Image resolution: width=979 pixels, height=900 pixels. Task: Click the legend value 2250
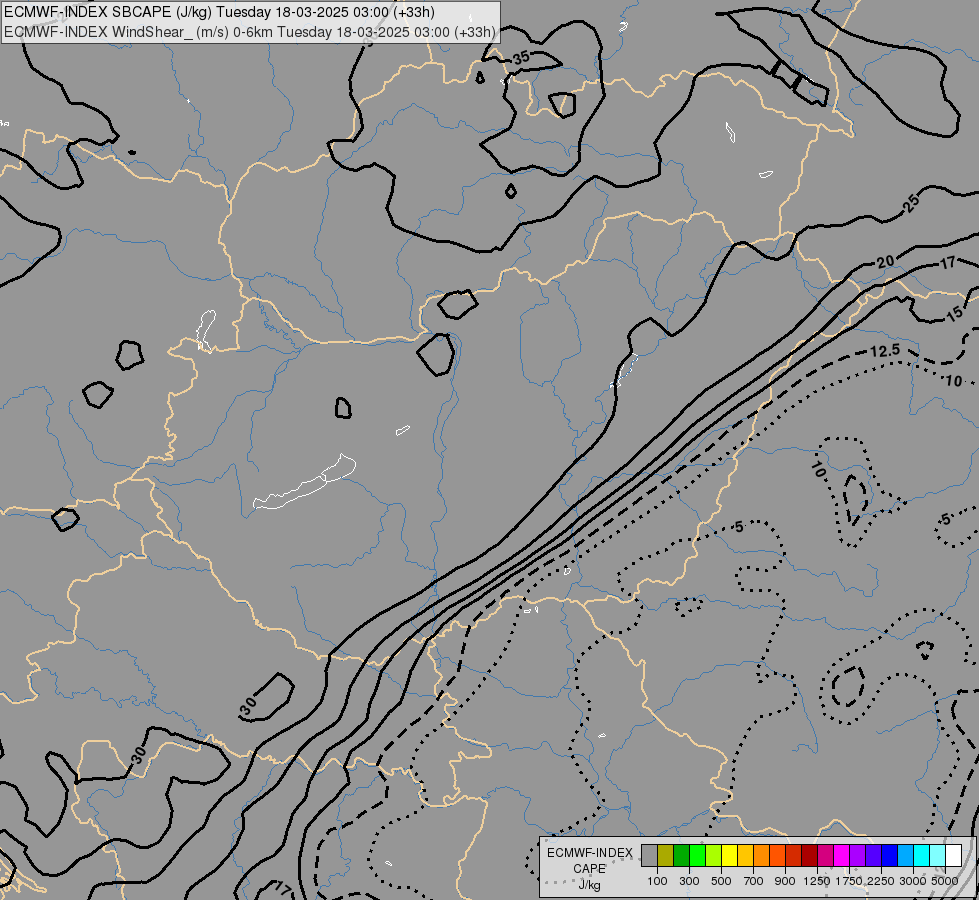(881, 881)
